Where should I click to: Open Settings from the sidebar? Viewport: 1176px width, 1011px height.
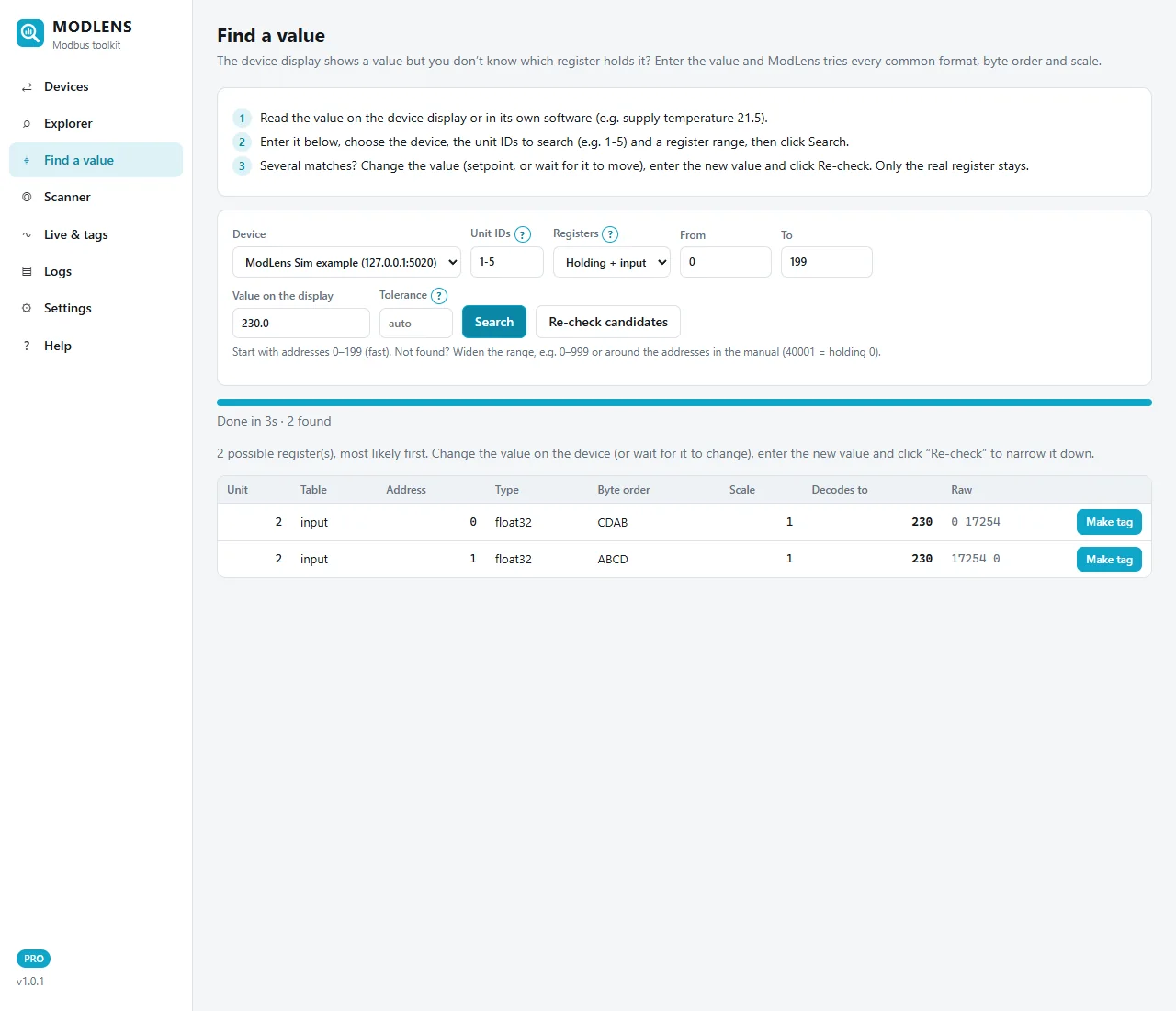[96, 308]
